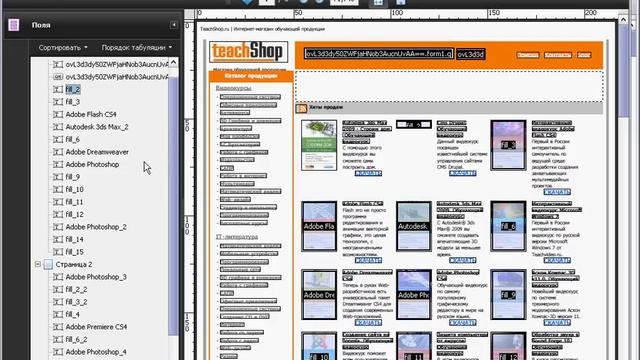Screen dimensions: 640x360
Task: Click the last link in the orange header
Action: tap(584, 55)
